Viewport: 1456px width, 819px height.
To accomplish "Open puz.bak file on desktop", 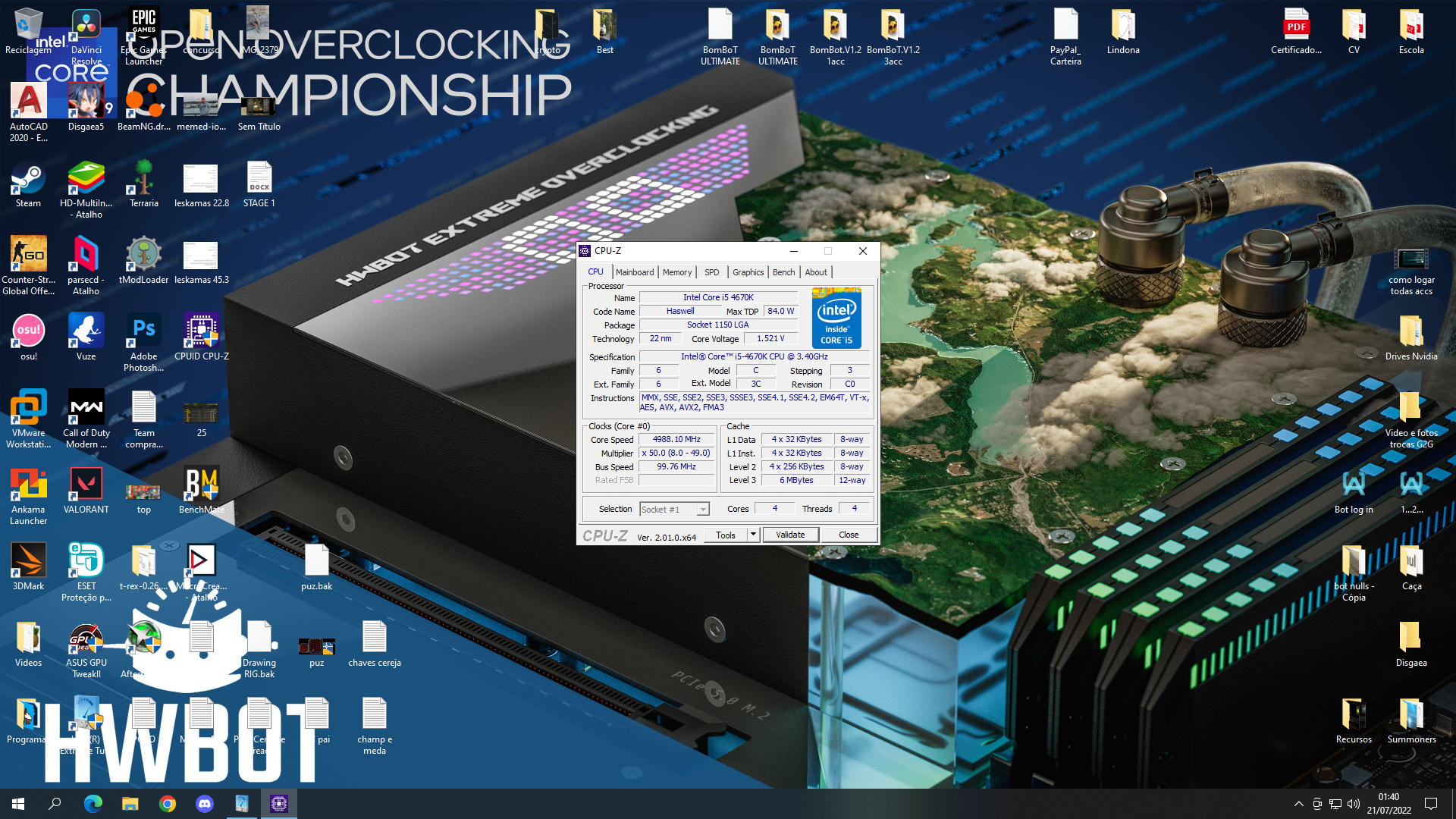I will pyautogui.click(x=316, y=566).
